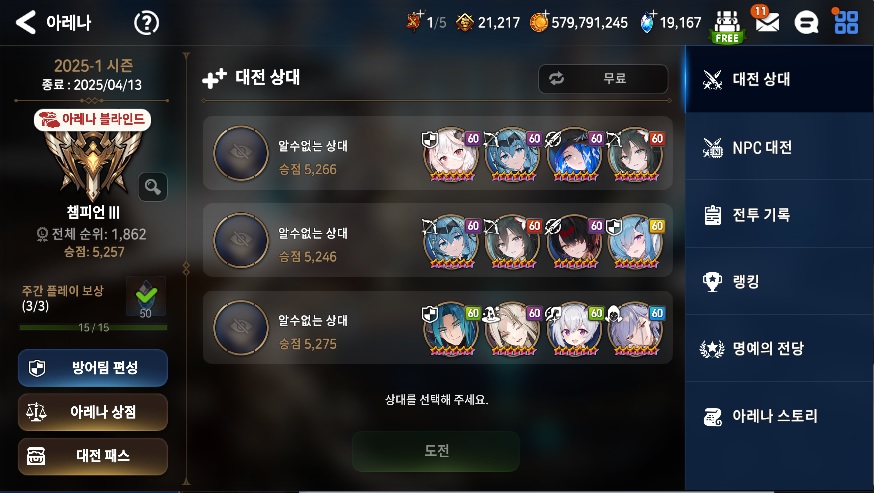
Task: Click the weekly reward 15/15 progress bar
Action: [93, 327]
